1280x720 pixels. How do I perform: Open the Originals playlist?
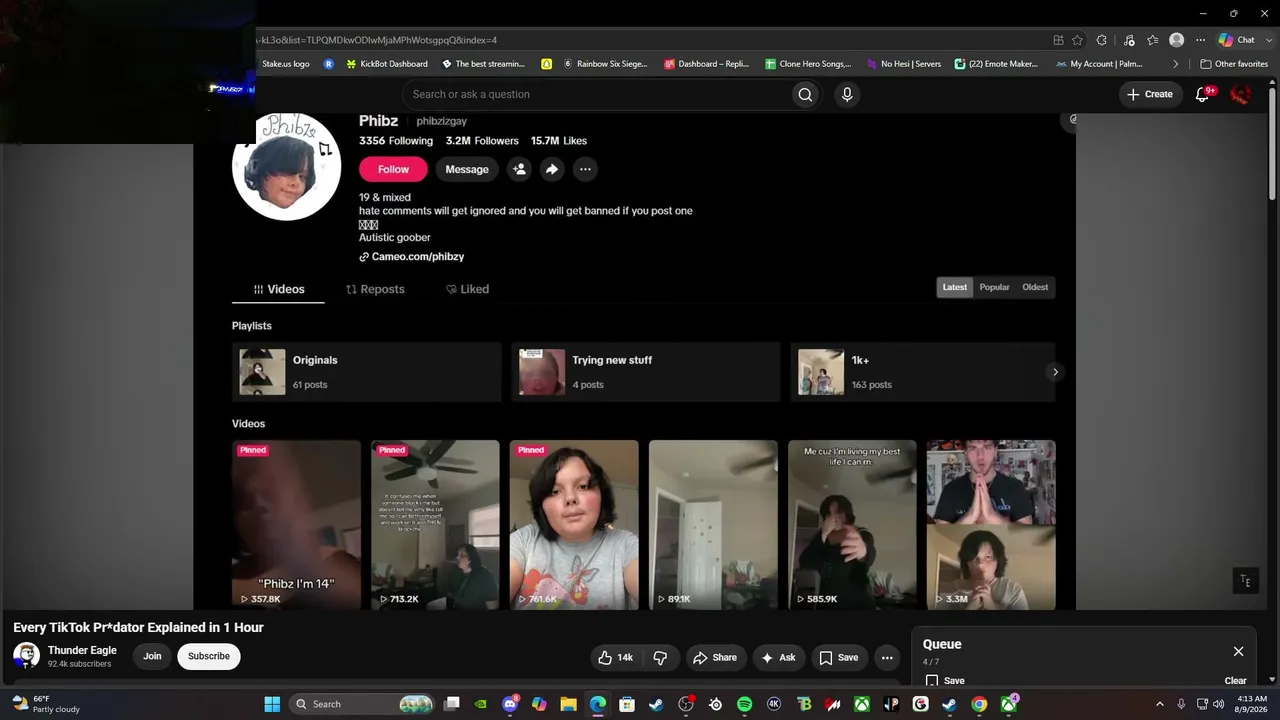[x=366, y=372]
